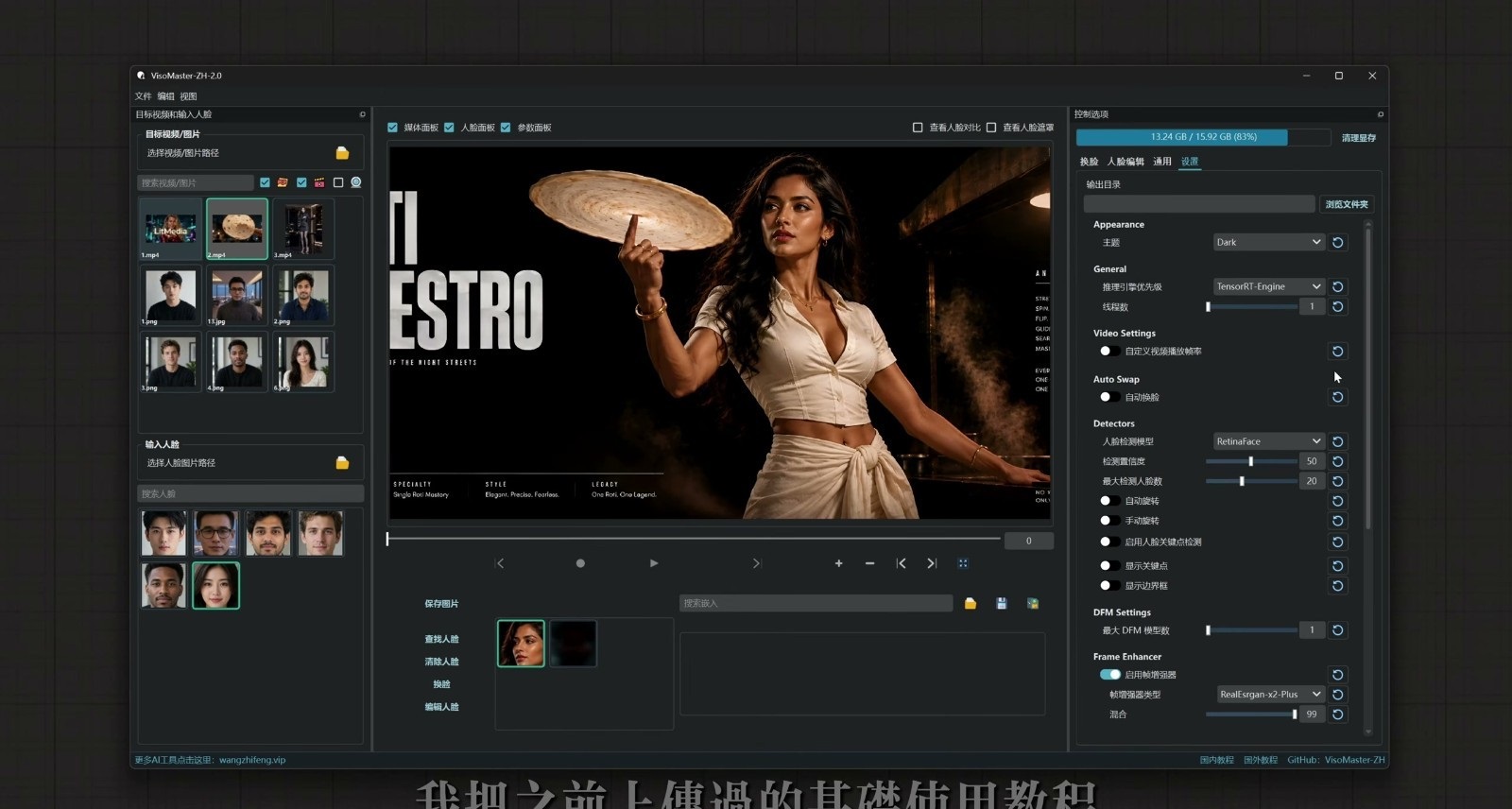Adjust the 混合 blend slider

(1251, 714)
